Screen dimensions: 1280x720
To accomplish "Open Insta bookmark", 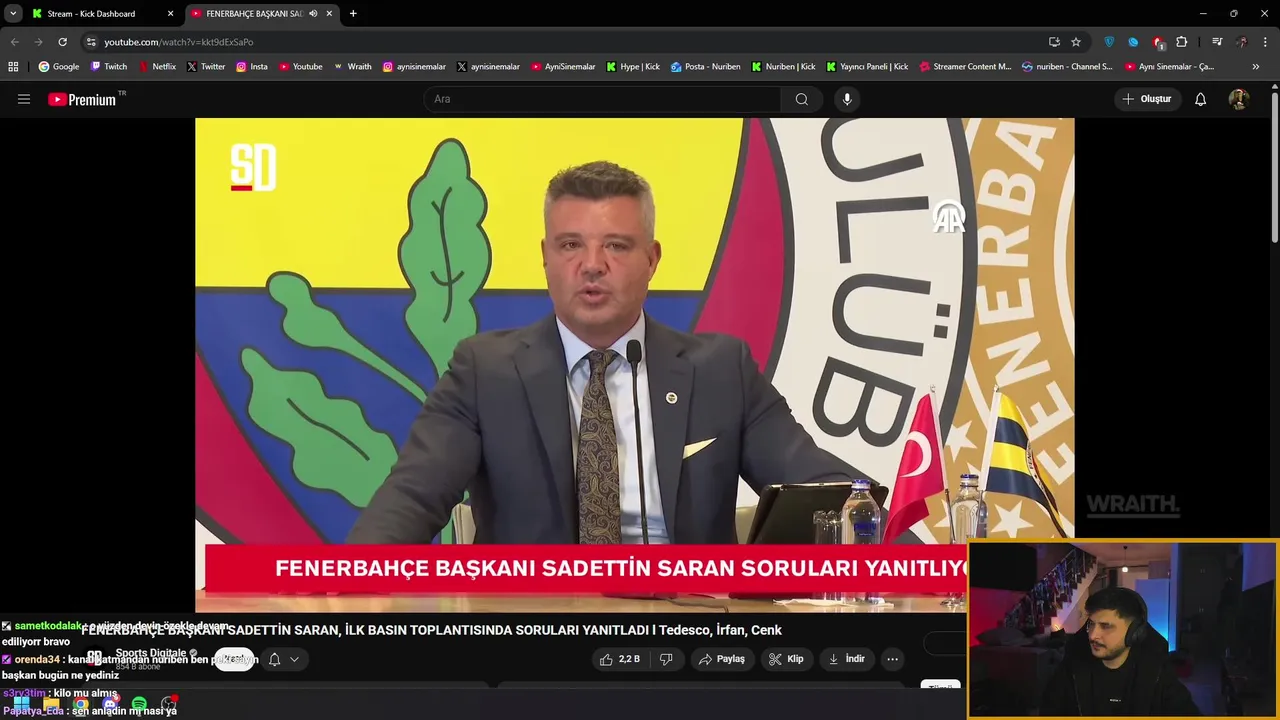I will coord(251,67).
